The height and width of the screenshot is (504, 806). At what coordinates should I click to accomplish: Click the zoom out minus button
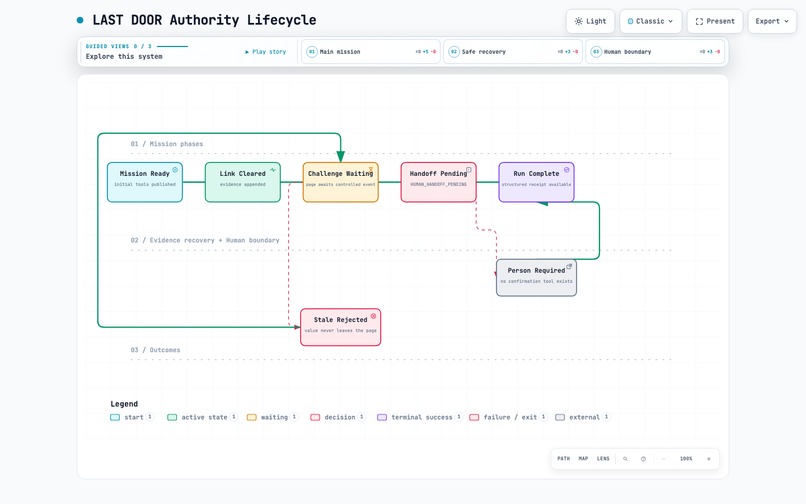point(664,459)
